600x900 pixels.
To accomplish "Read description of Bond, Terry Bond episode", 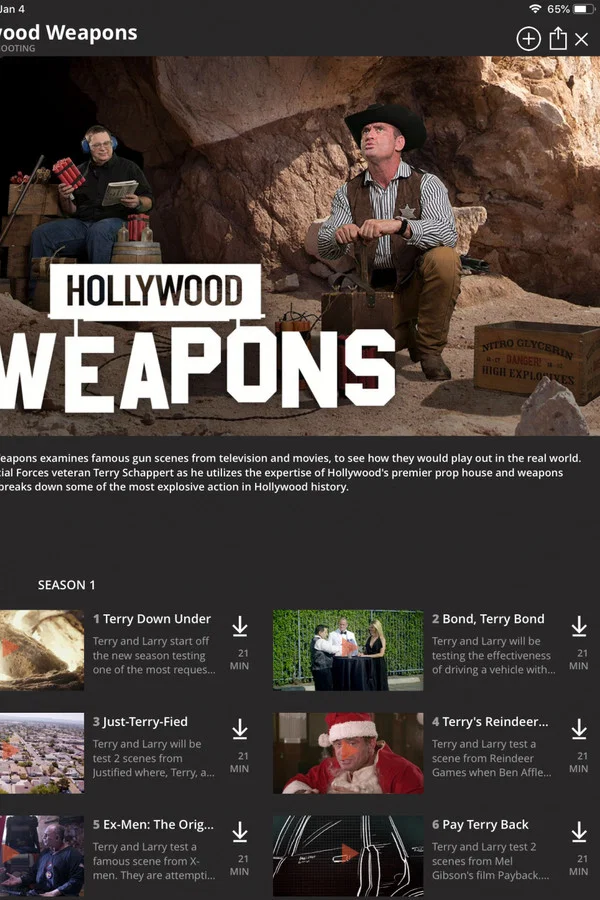I will point(493,655).
